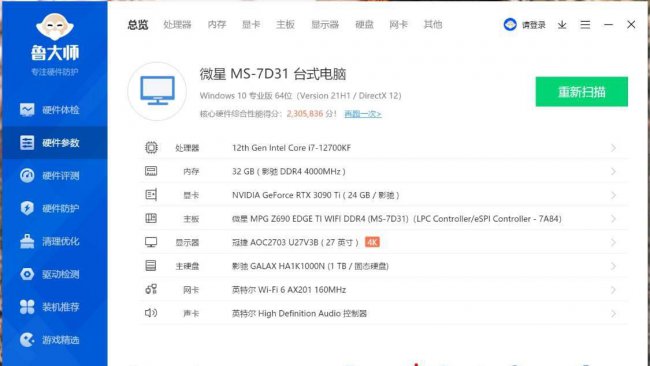This screenshot has width=650, height=366.
Task: Open the download arrow icon
Action: pyautogui.click(x=562, y=25)
